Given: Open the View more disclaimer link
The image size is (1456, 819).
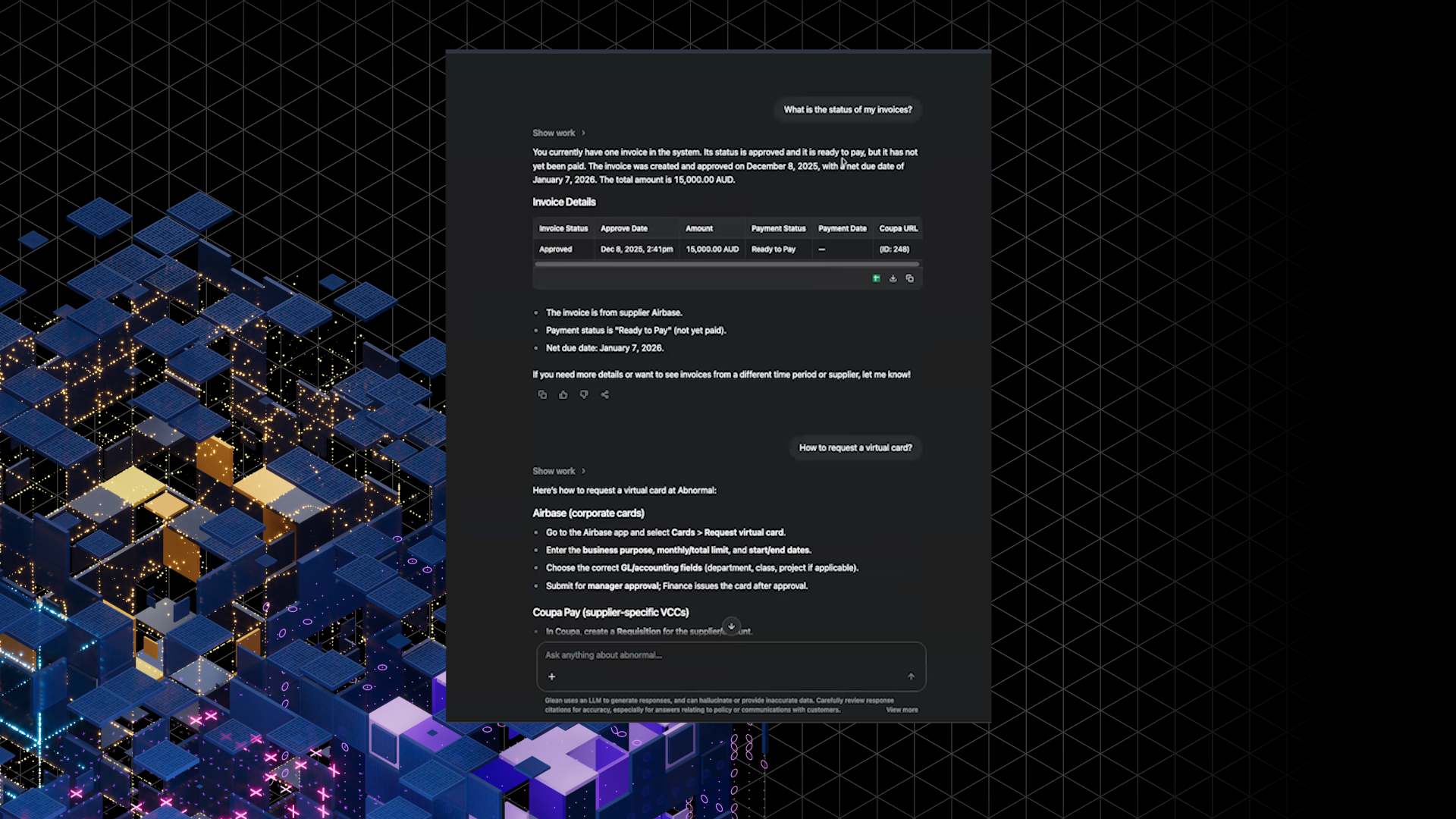Looking at the screenshot, I should coord(902,710).
